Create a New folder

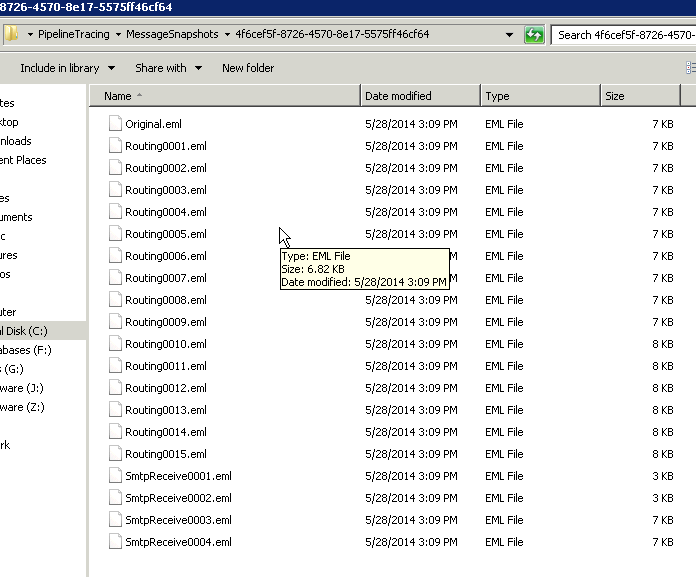[x=248, y=68]
